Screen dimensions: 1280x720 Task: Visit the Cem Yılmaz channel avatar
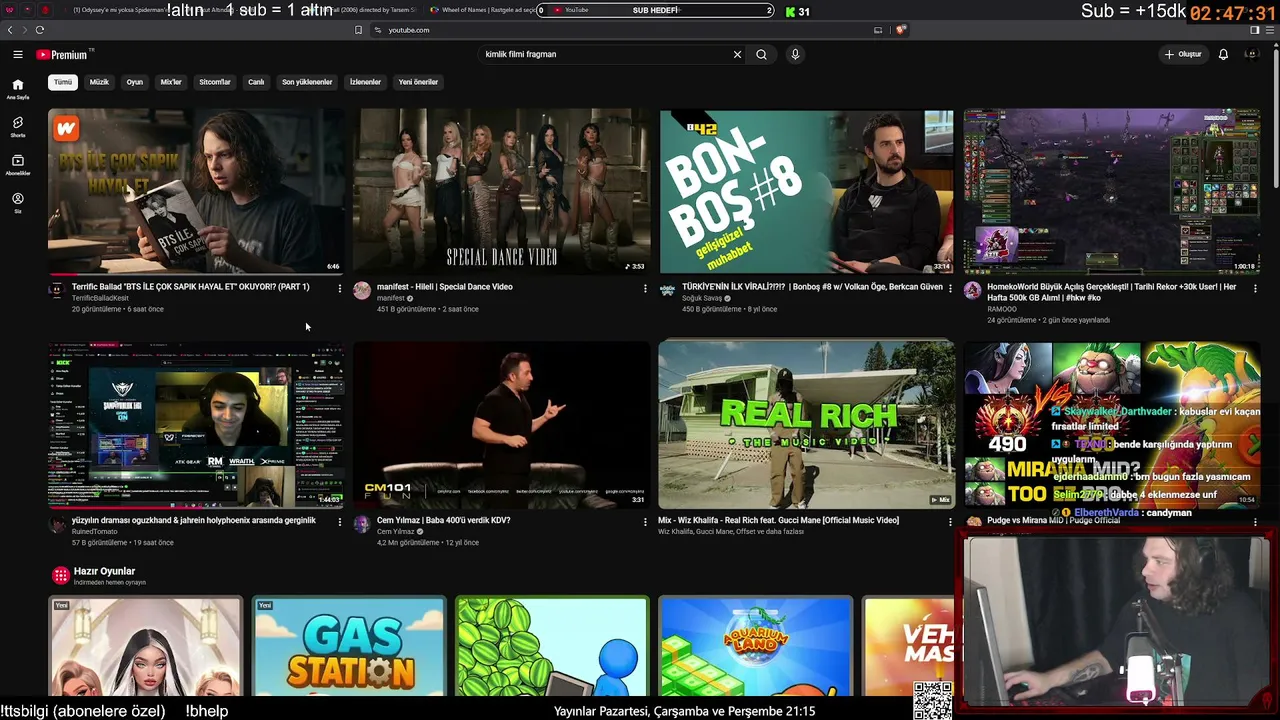(362, 524)
